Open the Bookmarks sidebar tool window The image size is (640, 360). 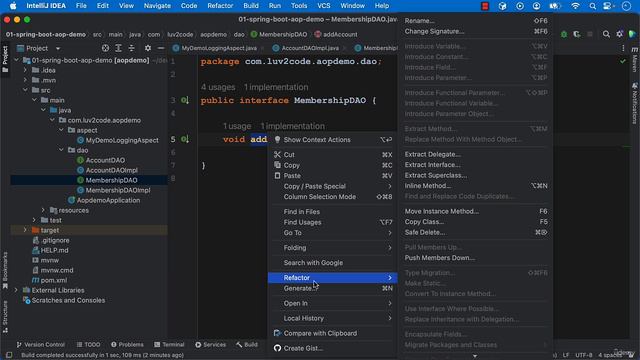5,270
